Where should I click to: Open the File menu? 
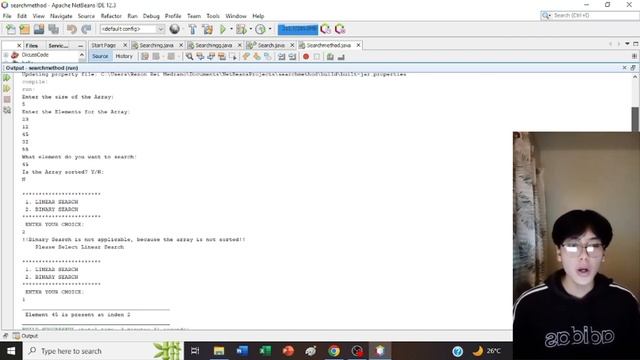7,16
